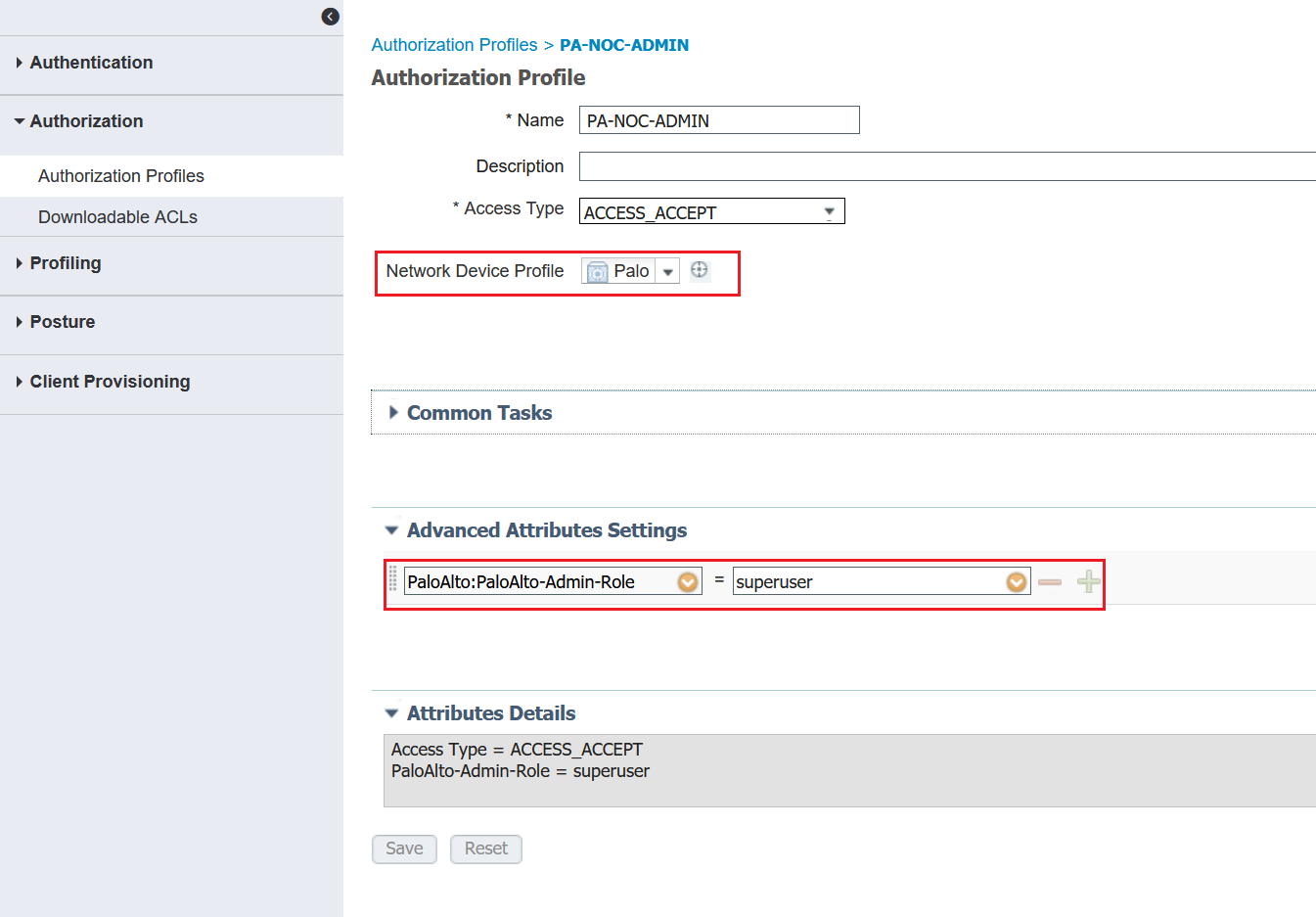Expand the Authentication section in the sidebar
The height and width of the screenshot is (917, 1316).
pyautogui.click(x=91, y=62)
